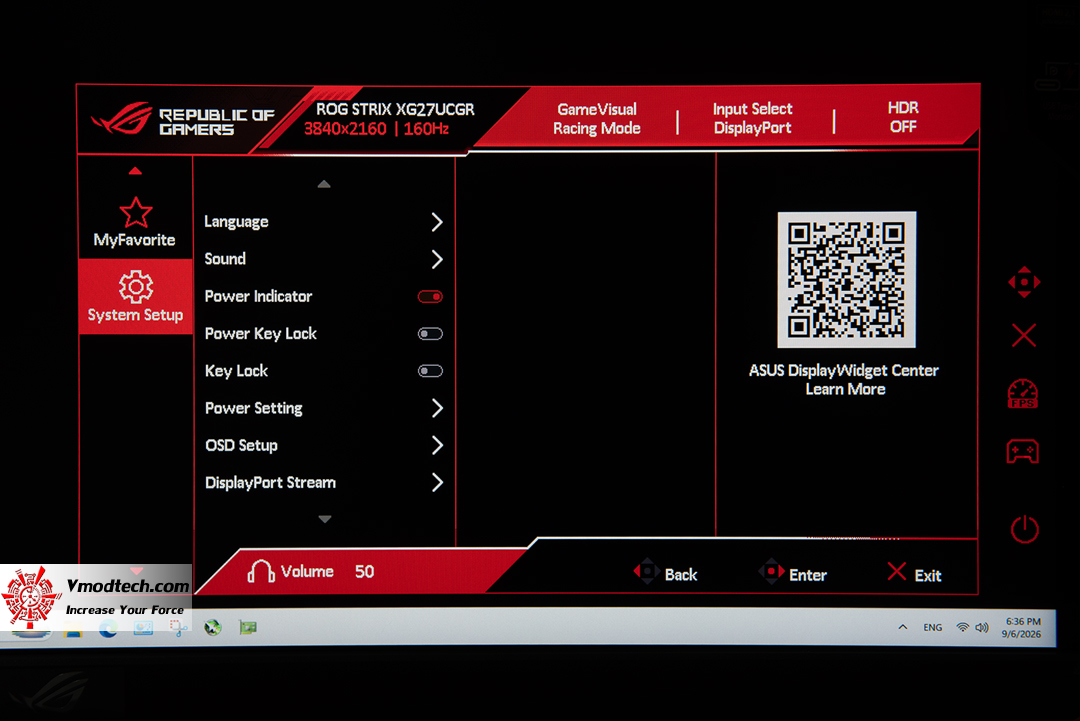The width and height of the screenshot is (1080, 721).
Task: Show hidden tray icons arrow
Action: (x=903, y=627)
